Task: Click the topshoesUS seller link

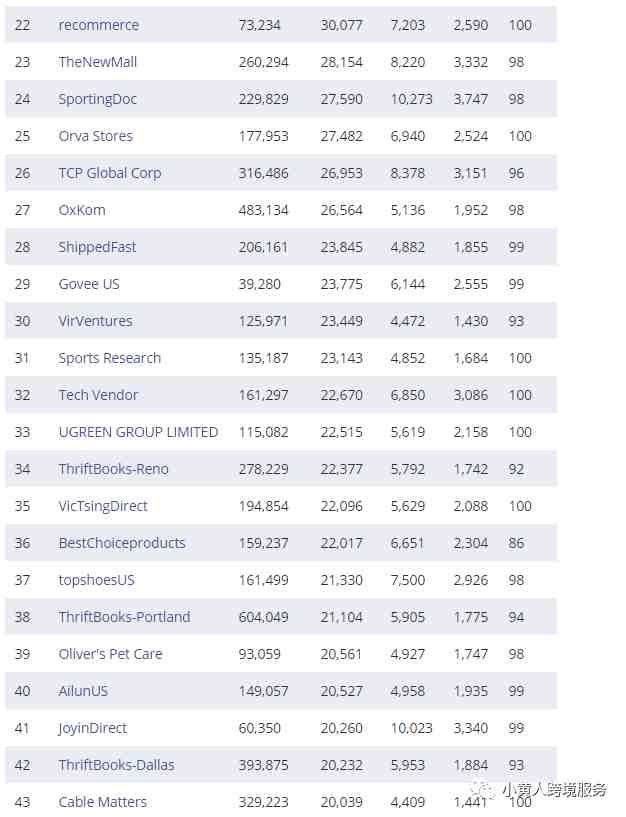Action: pos(96,580)
